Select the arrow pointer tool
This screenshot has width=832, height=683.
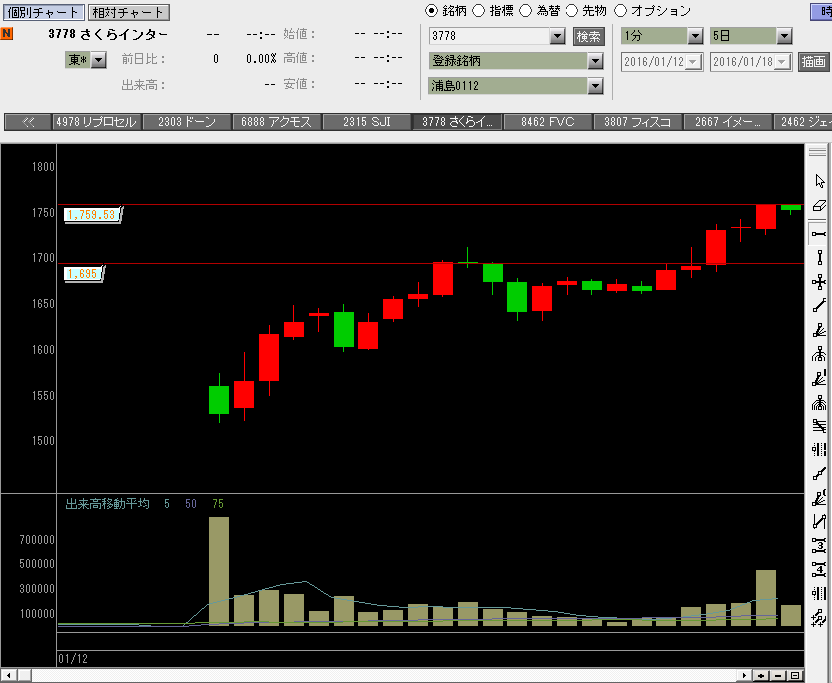tap(819, 181)
